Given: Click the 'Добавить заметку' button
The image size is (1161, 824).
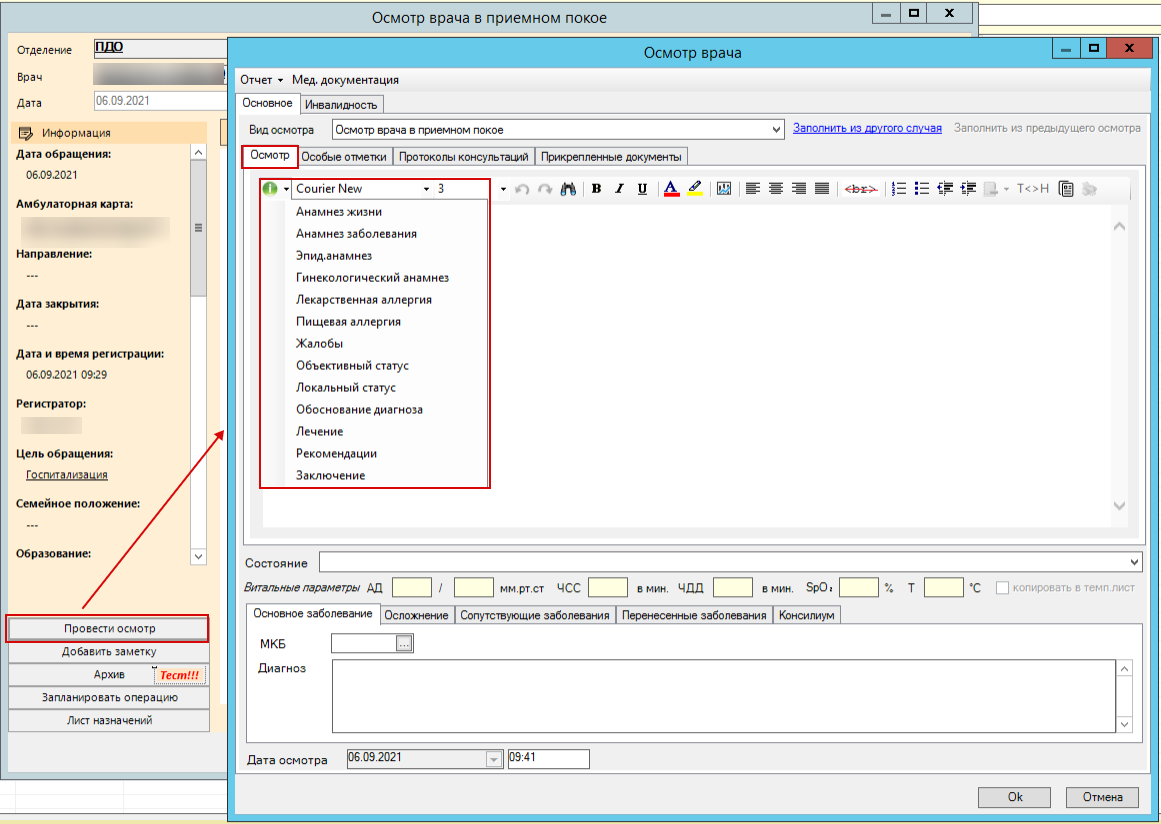Looking at the screenshot, I should coord(109,652).
